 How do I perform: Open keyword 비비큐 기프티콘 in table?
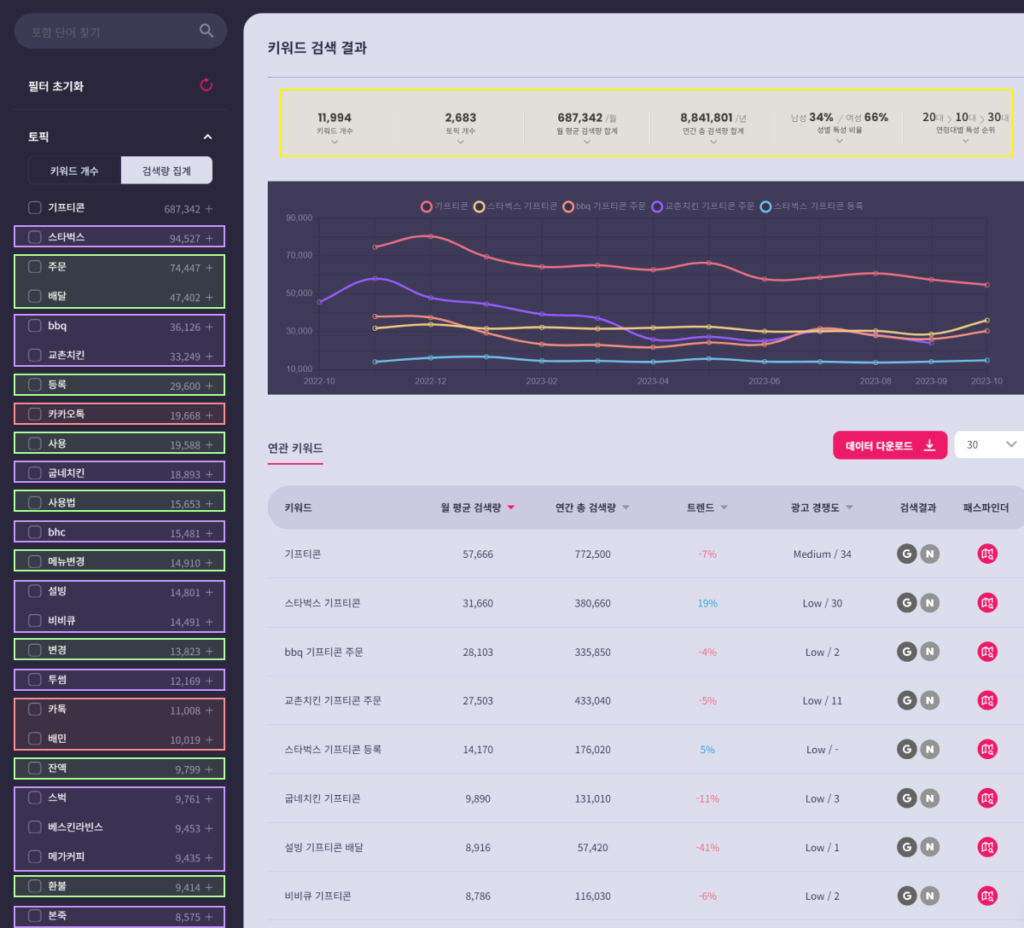(x=317, y=896)
